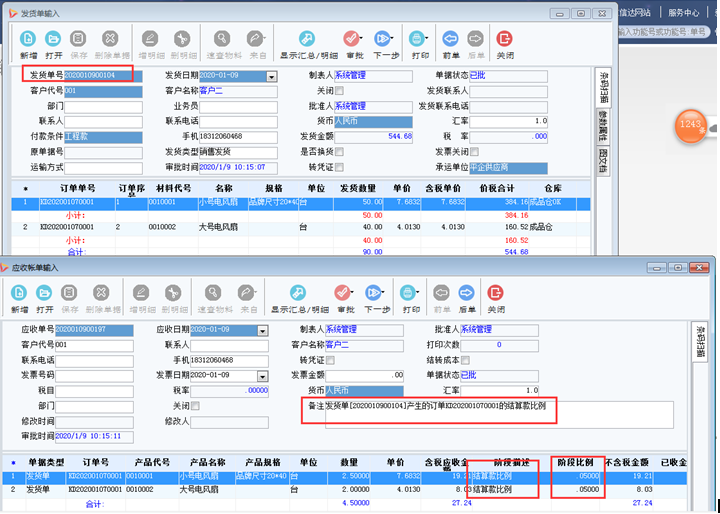The width and height of the screenshot is (720, 514).
Task: Click 打印 printer icon in 发货单输入 toolbar
Action: tap(417, 39)
